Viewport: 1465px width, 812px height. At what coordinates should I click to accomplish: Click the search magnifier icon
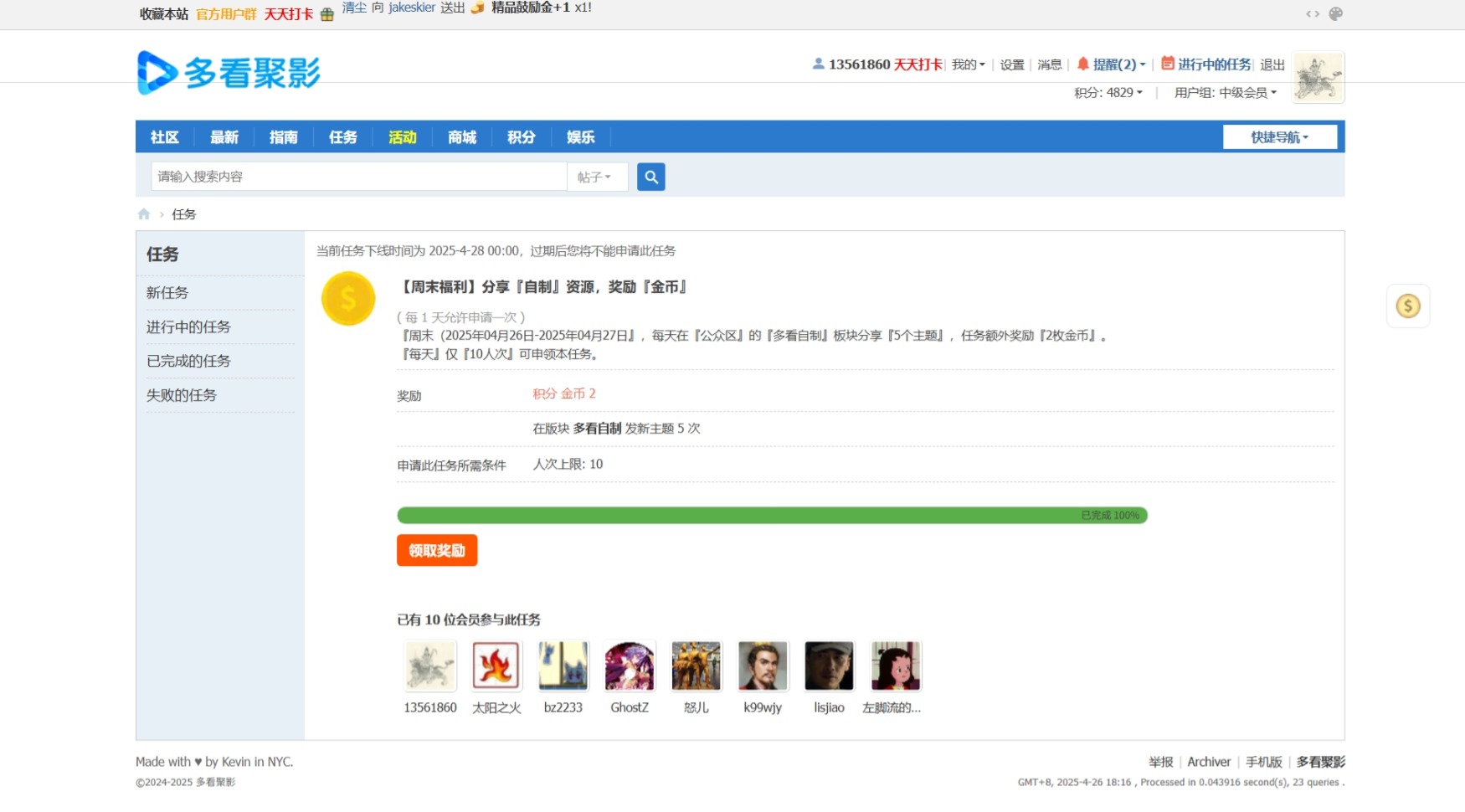(651, 177)
